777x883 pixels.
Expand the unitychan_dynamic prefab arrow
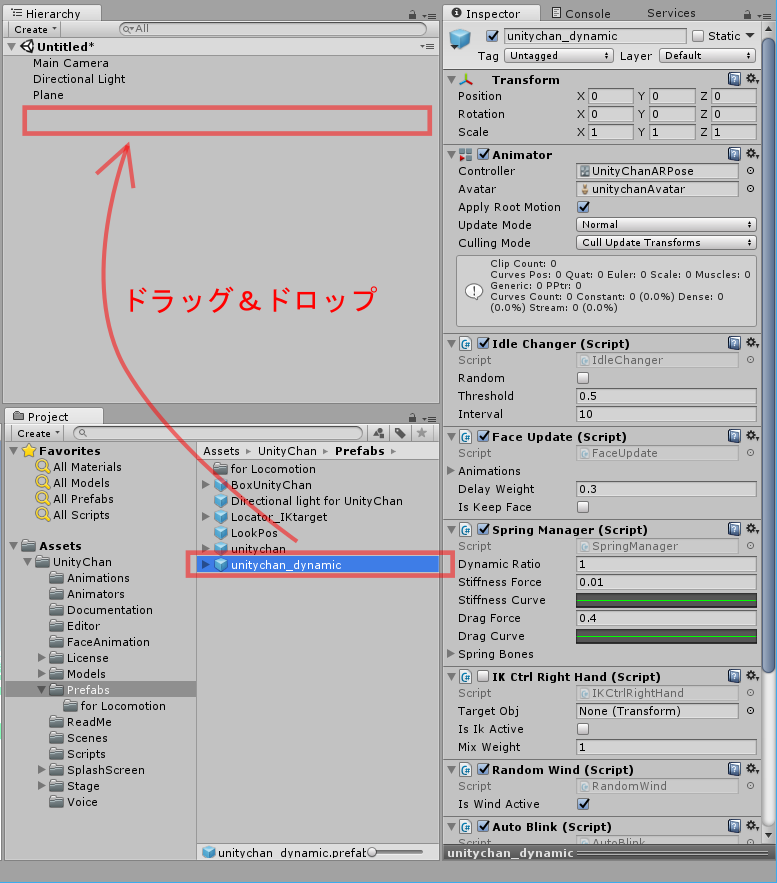[206, 564]
